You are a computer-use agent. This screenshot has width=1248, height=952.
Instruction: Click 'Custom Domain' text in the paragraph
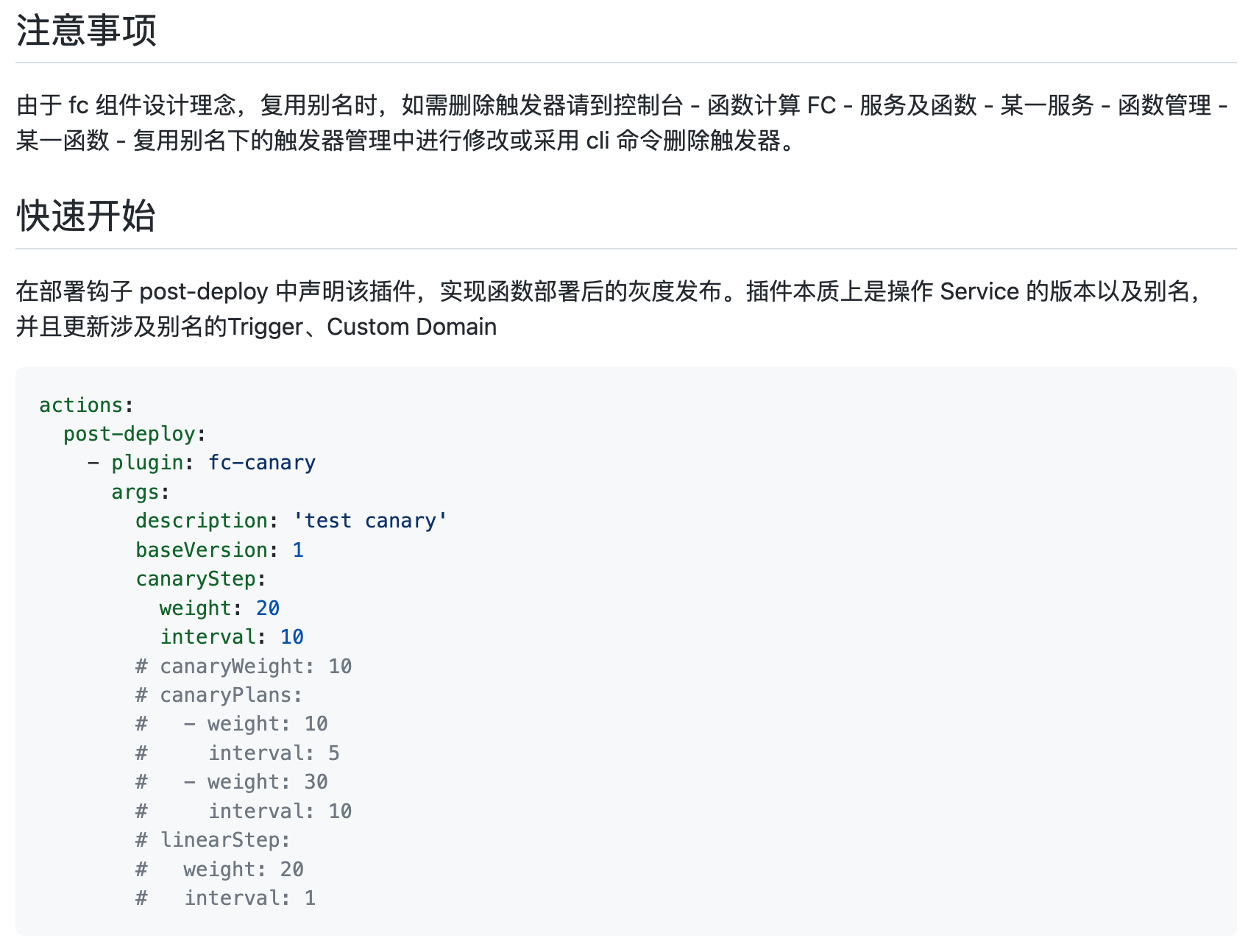411,327
